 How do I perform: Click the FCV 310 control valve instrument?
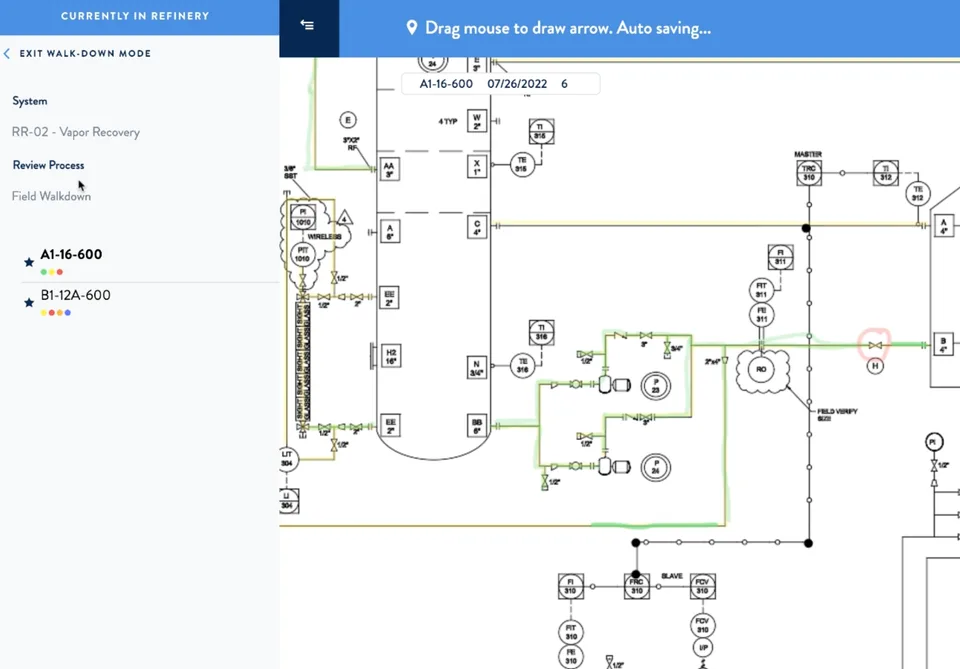[x=702, y=586]
